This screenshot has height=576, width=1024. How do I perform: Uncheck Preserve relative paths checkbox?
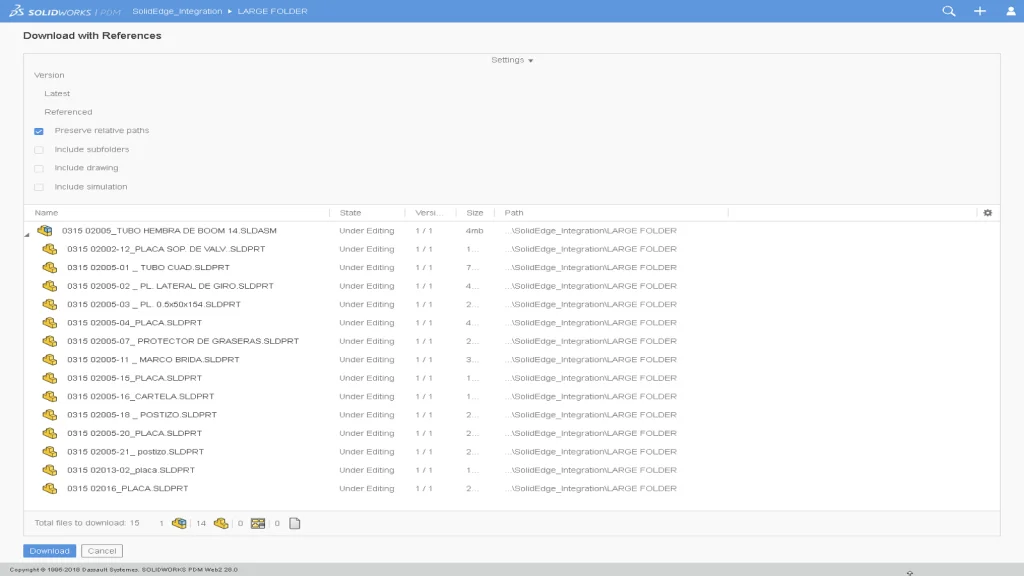[39, 131]
